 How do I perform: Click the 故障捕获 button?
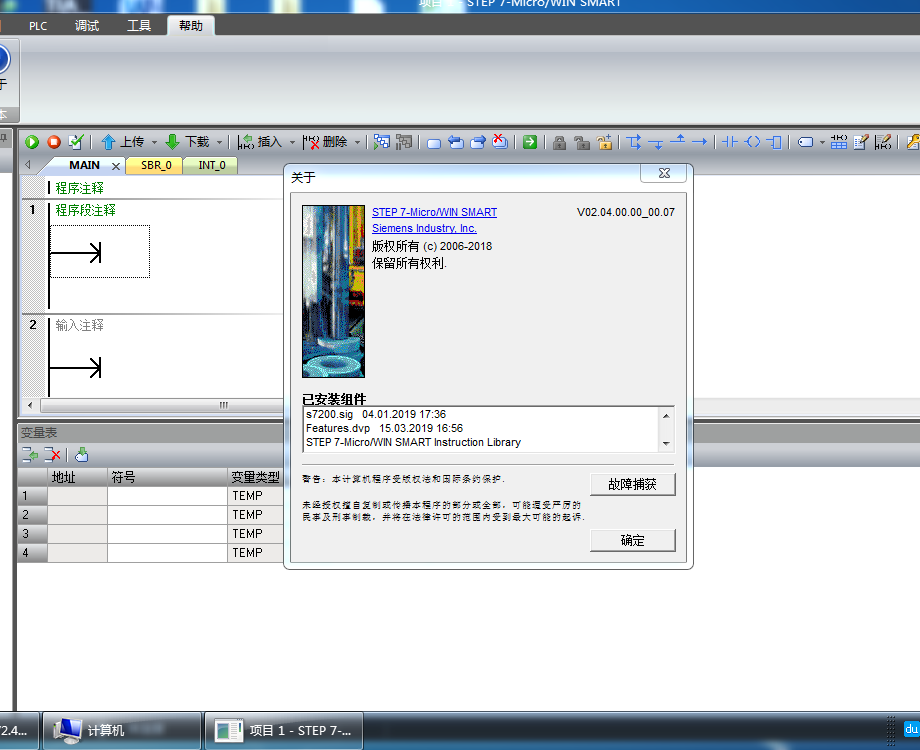pos(632,484)
